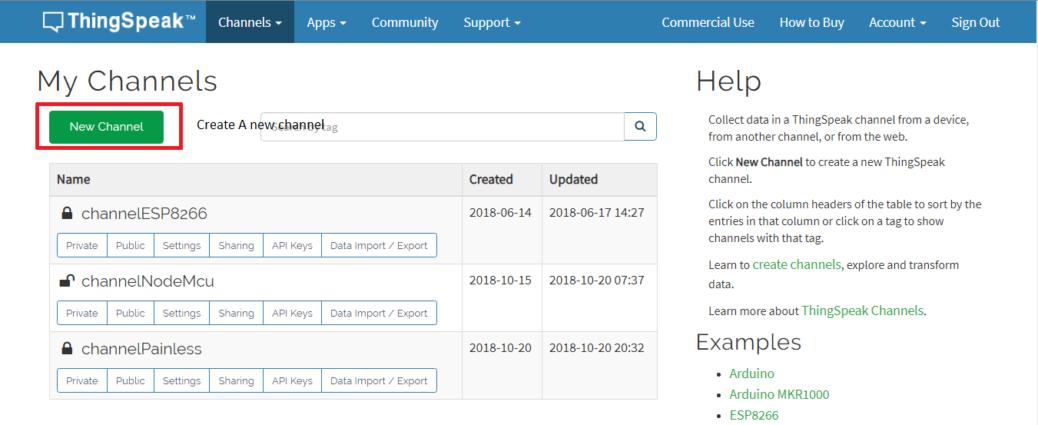Viewport: 1038px width, 425px height.
Task: Click the ThingSpeak logo in navbar
Action: coord(119,22)
